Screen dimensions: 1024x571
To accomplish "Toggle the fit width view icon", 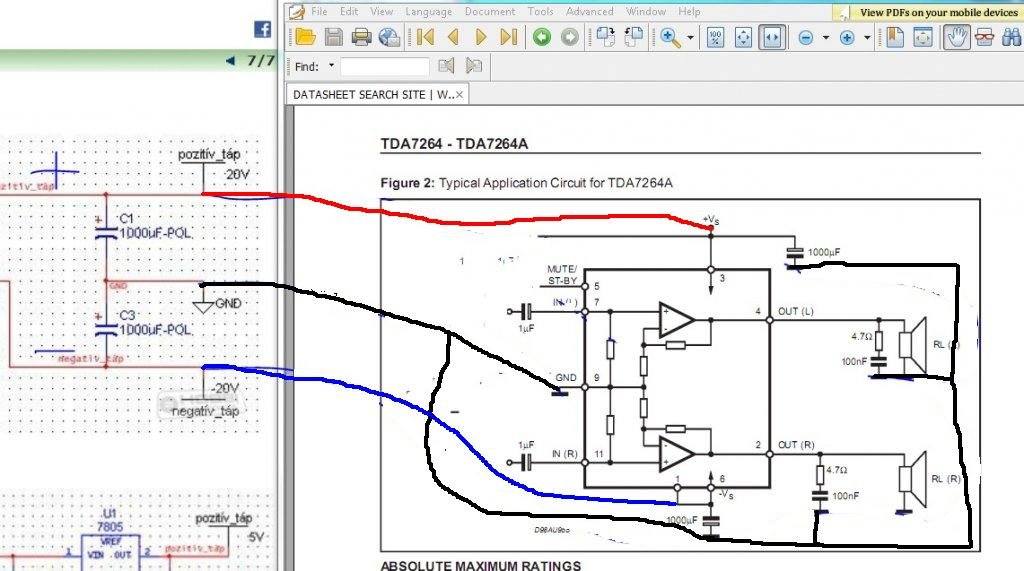I will pyautogui.click(x=771, y=37).
